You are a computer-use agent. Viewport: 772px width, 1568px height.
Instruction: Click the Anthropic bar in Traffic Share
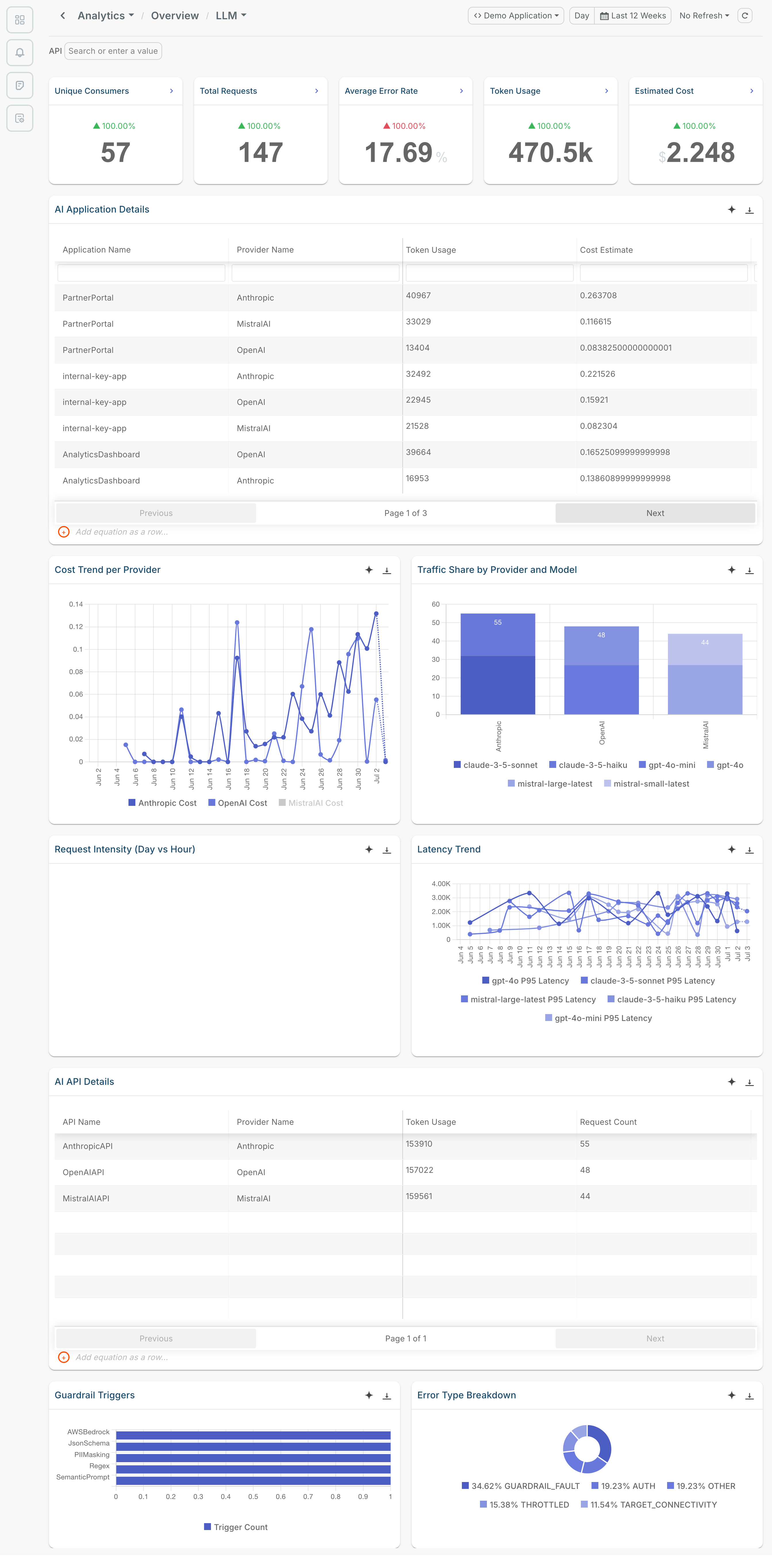tap(498, 663)
